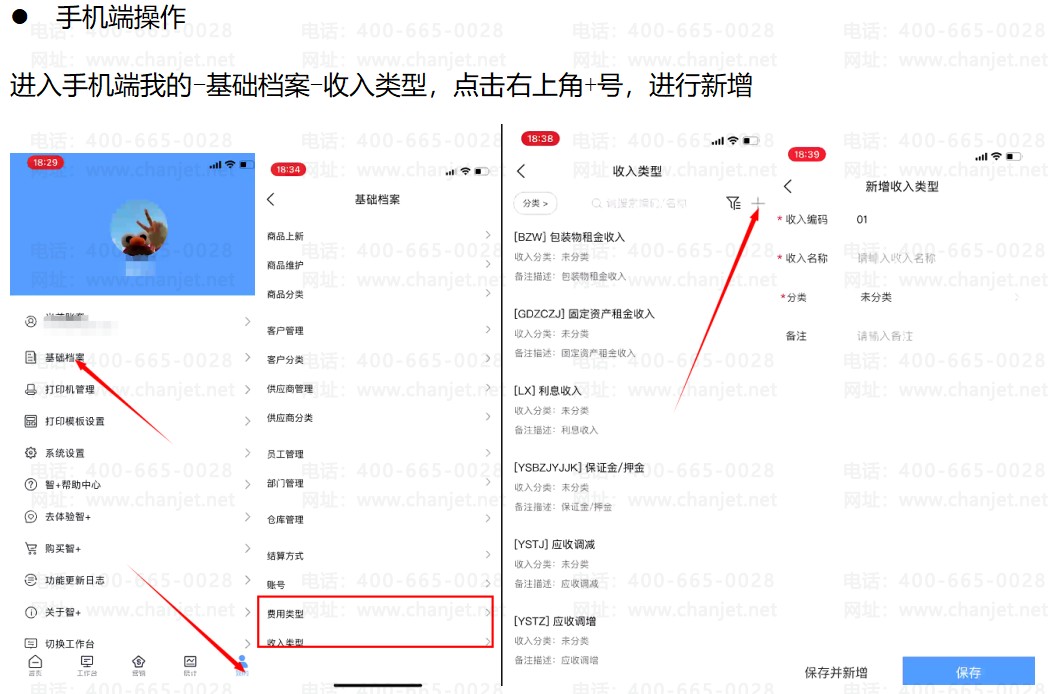Image resolution: width=1048 pixels, height=694 pixels.
Task: Open 商品维护 in 基础档案 list
Action: 379,265
